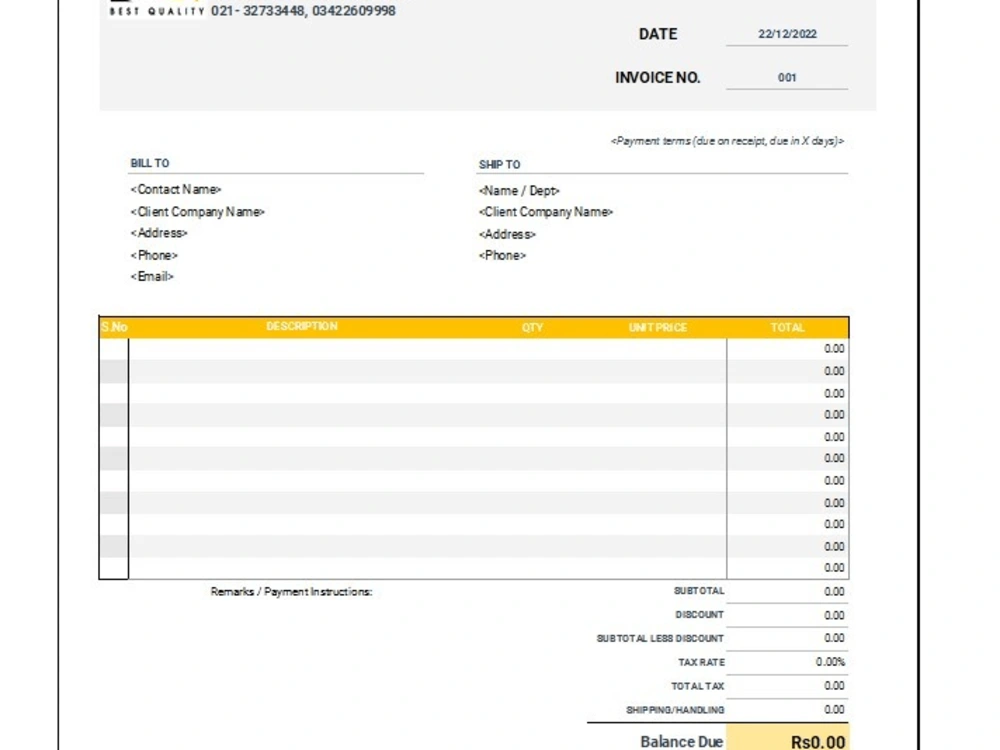Click the UNIT PRICE column header
Screen dimensions: 1000x750
658,327
